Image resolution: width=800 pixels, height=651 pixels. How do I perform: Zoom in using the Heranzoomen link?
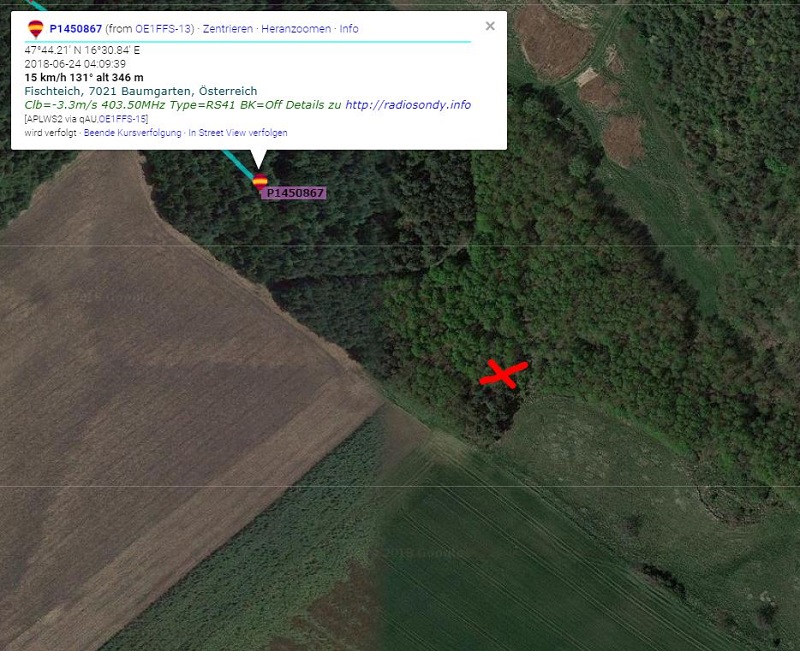pyautogui.click(x=296, y=29)
